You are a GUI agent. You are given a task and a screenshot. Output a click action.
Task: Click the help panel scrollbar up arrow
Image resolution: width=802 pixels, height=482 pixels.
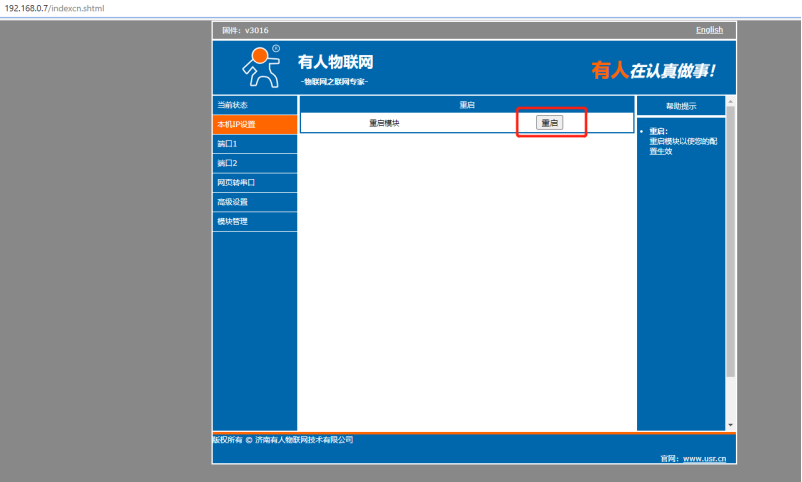tap(731, 101)
